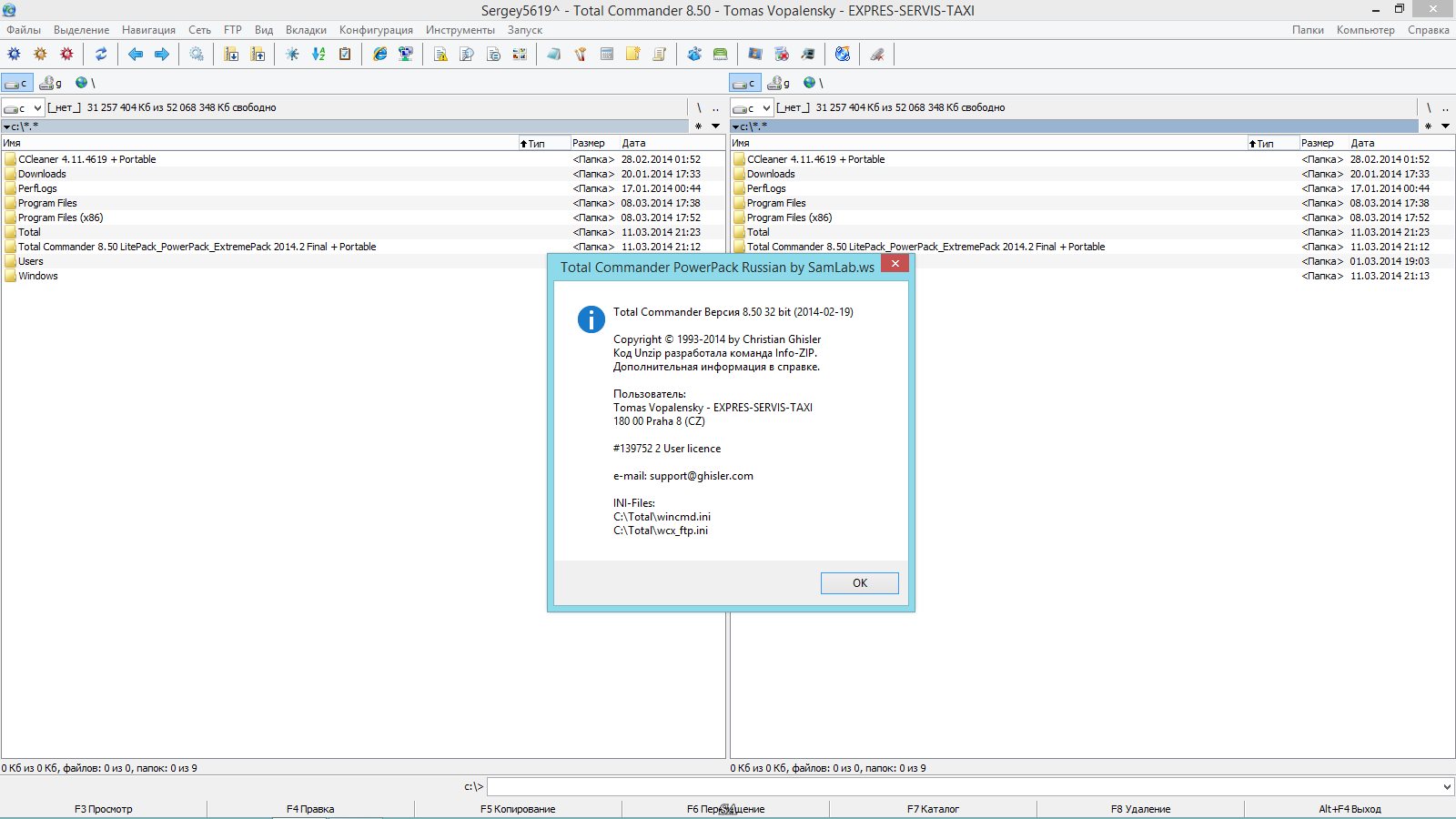Screen dimensions: 1456x819
Task: Click into the command line input field
Action: pyautogui.click(x=965, y=786)
